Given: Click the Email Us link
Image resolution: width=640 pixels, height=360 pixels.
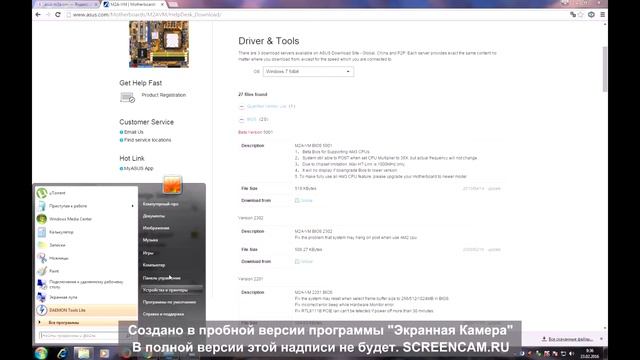Looking at the screenshot, I should click(x=133, y=132).
